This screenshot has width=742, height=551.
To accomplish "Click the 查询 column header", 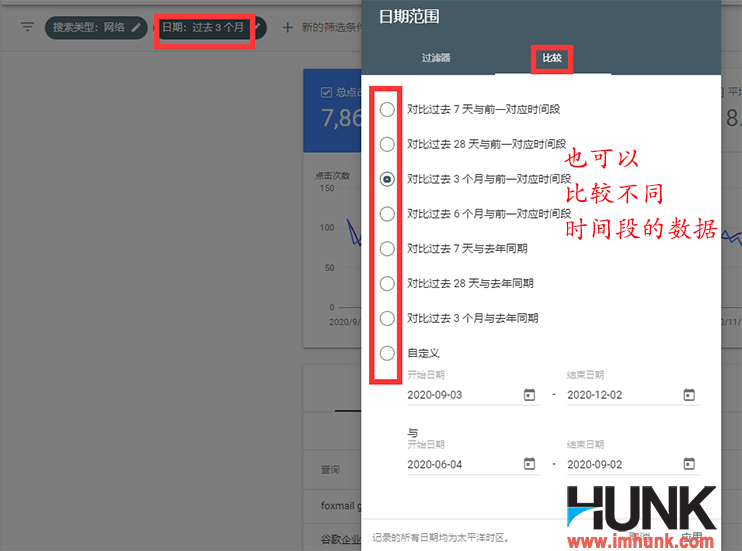I will 330,470.
